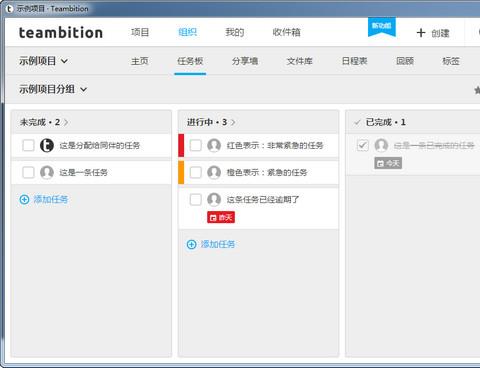
Task: Open task 这是一条任务
Action: [83, 172]
